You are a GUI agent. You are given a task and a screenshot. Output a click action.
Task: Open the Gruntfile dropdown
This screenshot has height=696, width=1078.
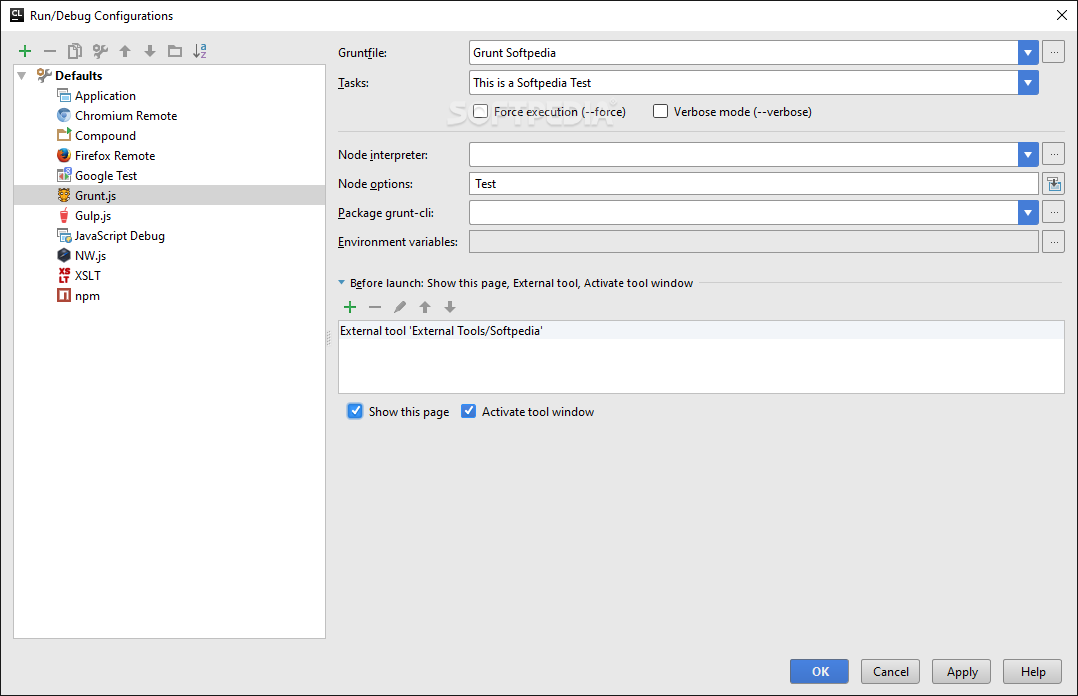point(1028,52)
